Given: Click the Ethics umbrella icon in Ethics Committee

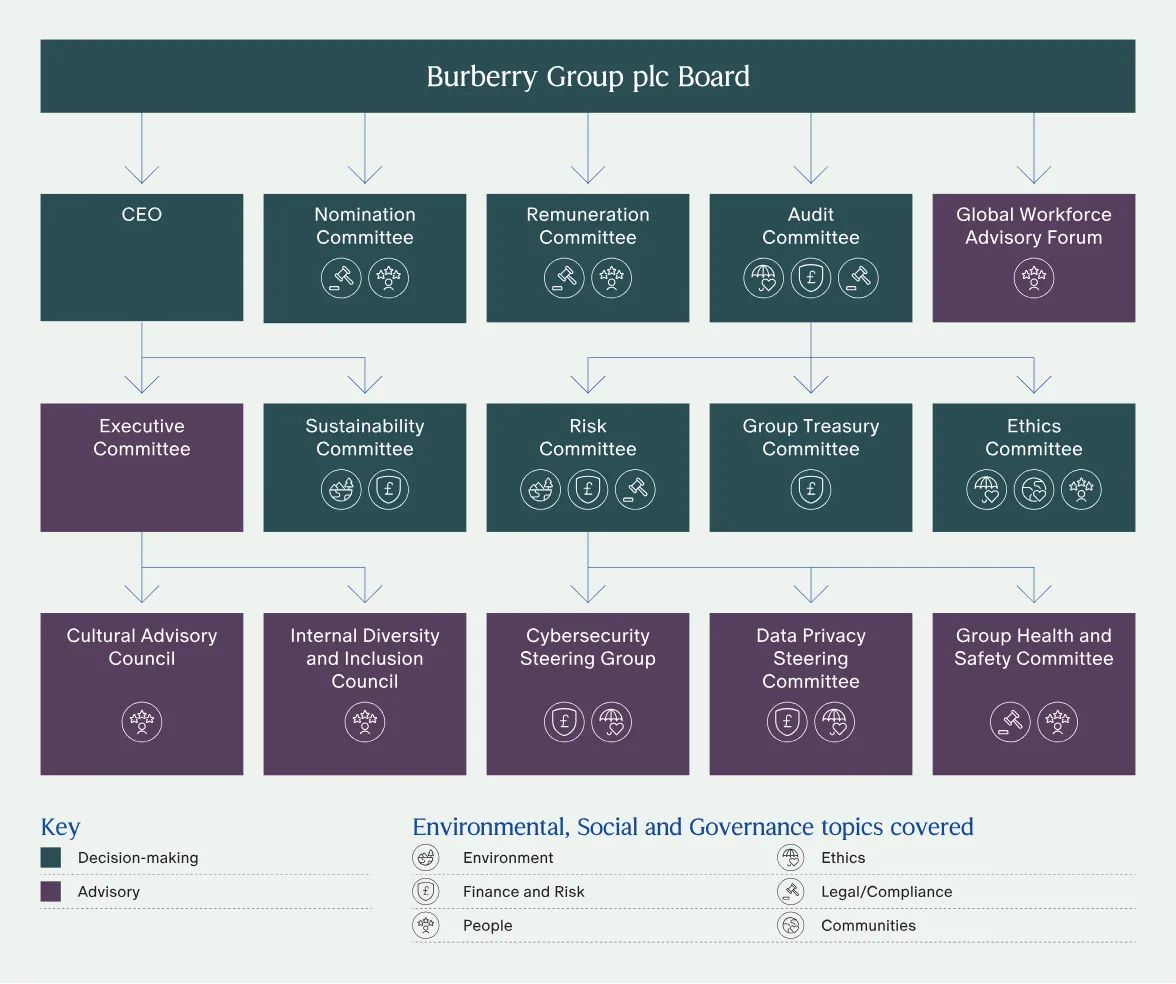Looking at the screenshot, I should point(986,489).
